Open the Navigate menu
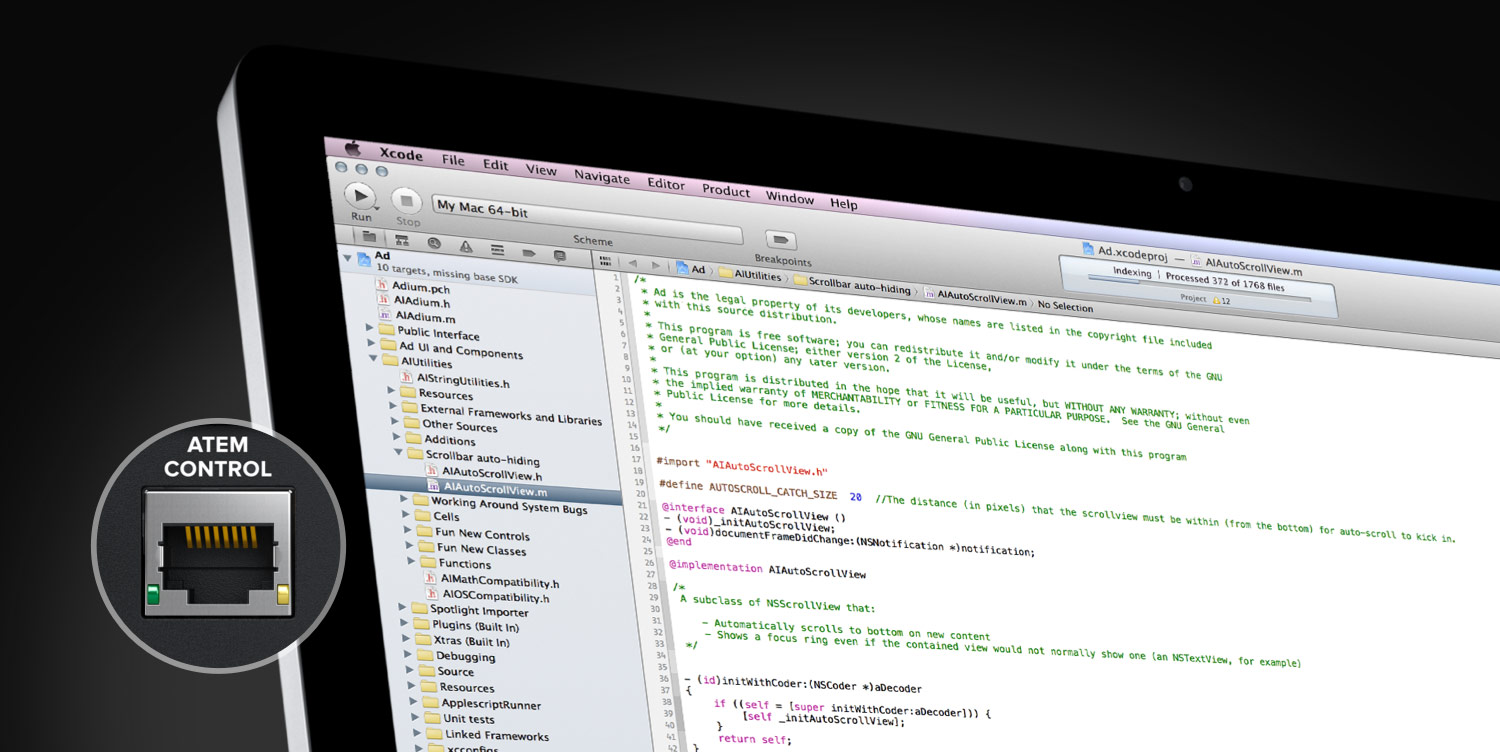The height and width of the screenshot is (752, 1500). coord(601,177)
